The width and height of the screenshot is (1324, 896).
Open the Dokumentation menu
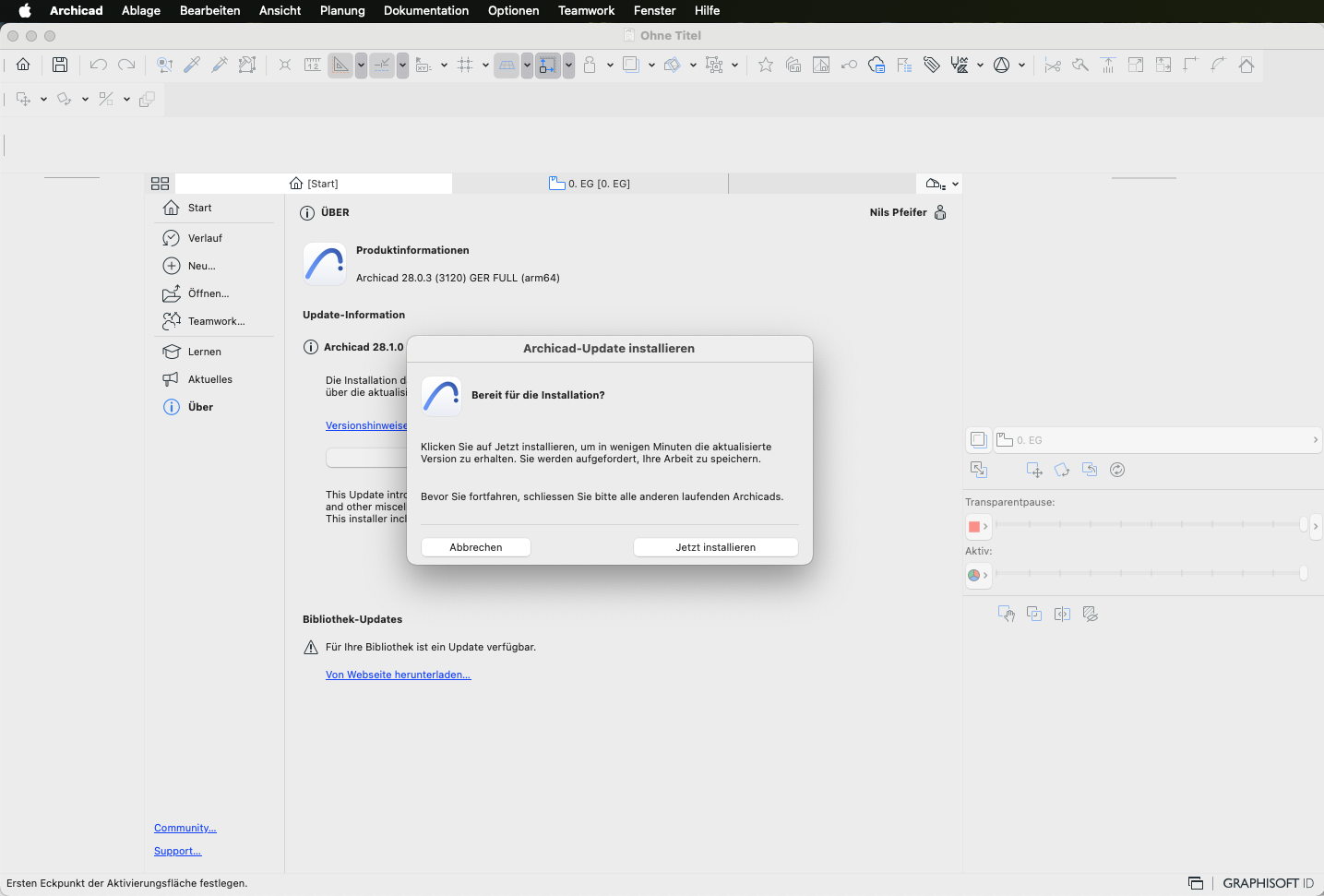tap(426, 10)
